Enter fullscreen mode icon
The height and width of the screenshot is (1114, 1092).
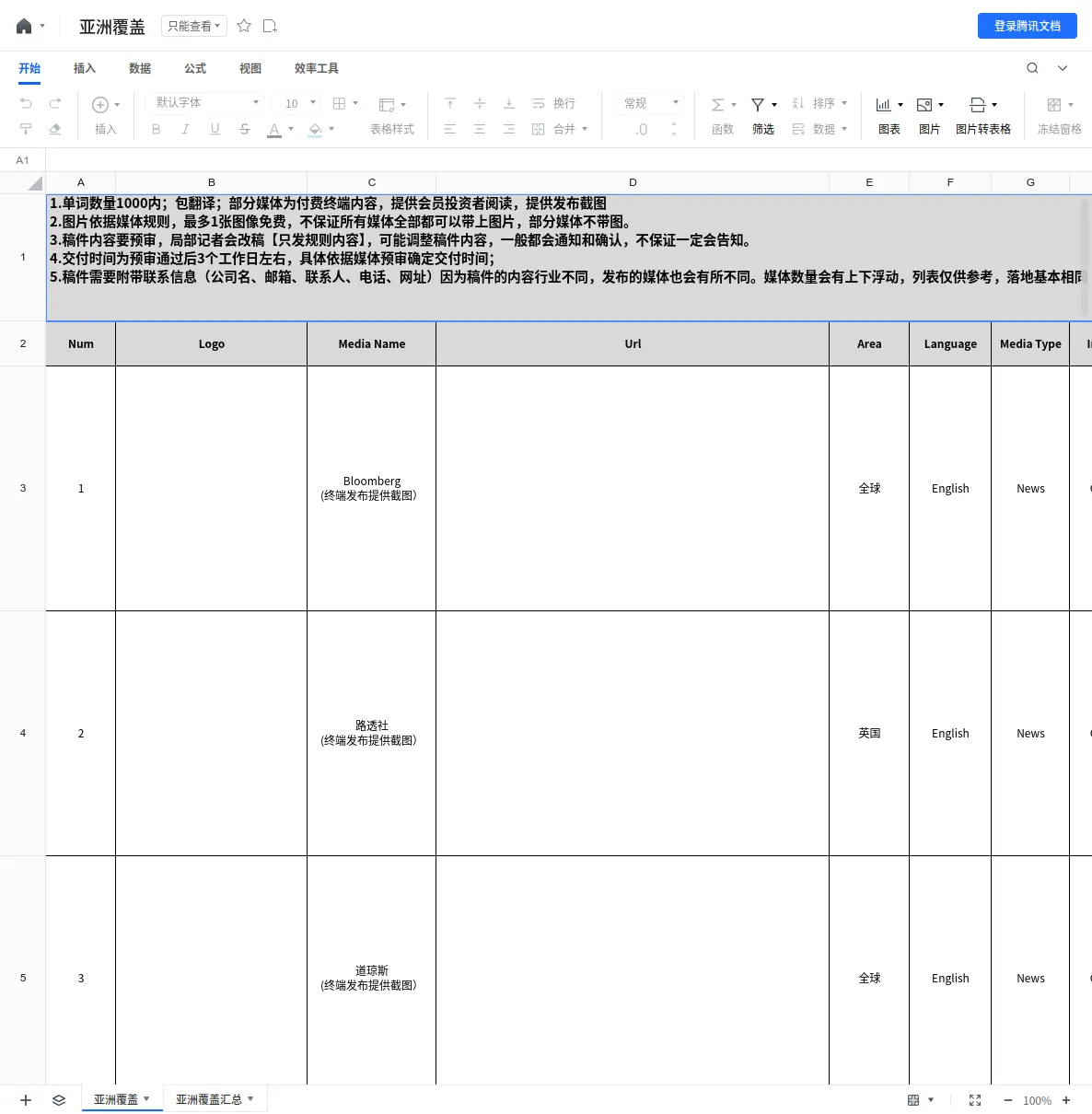(x=975, y=1100)
